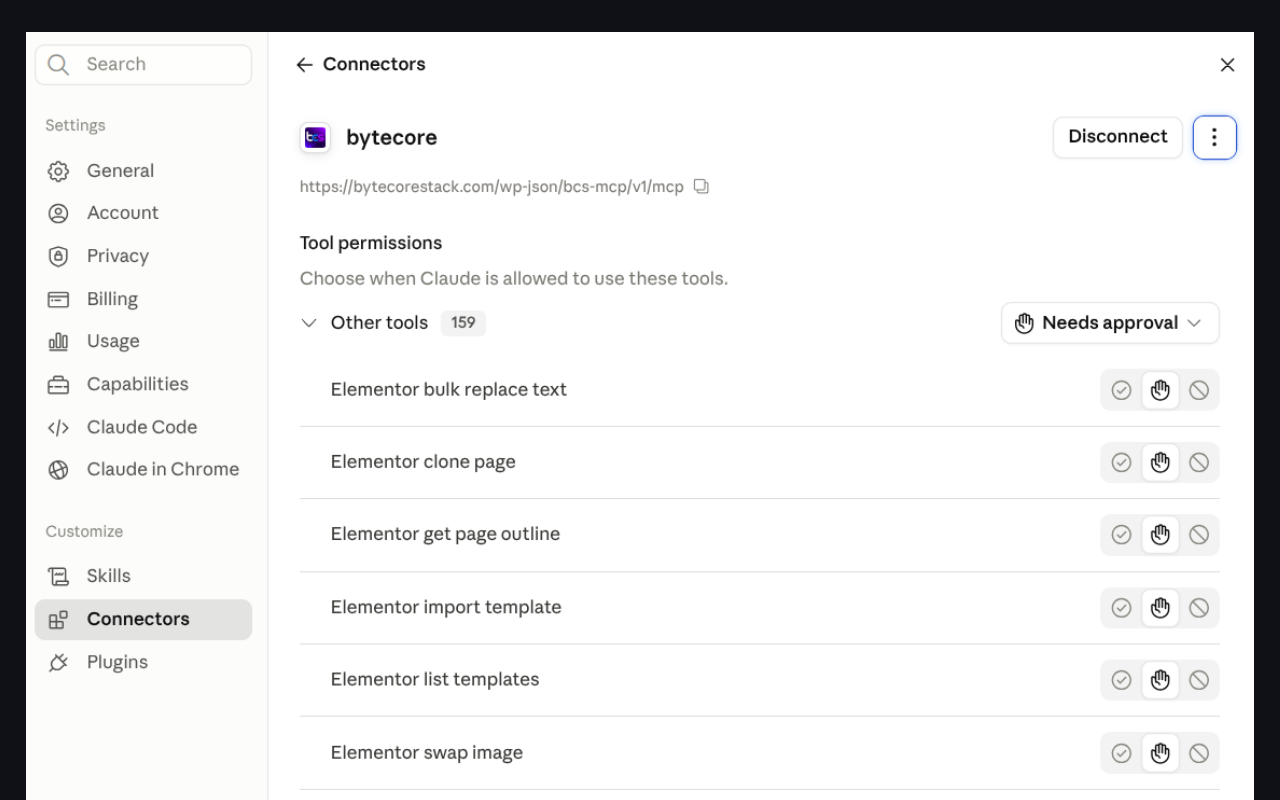This screenshot has width=1280, height=800.
Task: Set Elementor list templates to needs approval
Action: point(1160,680)
